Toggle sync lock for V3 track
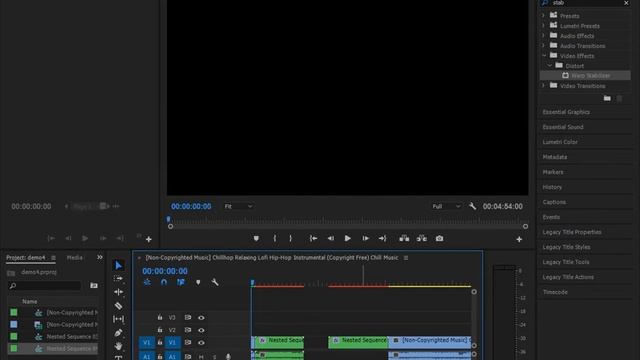The width and height of the screenshot is (640, 360). (188, 317)
